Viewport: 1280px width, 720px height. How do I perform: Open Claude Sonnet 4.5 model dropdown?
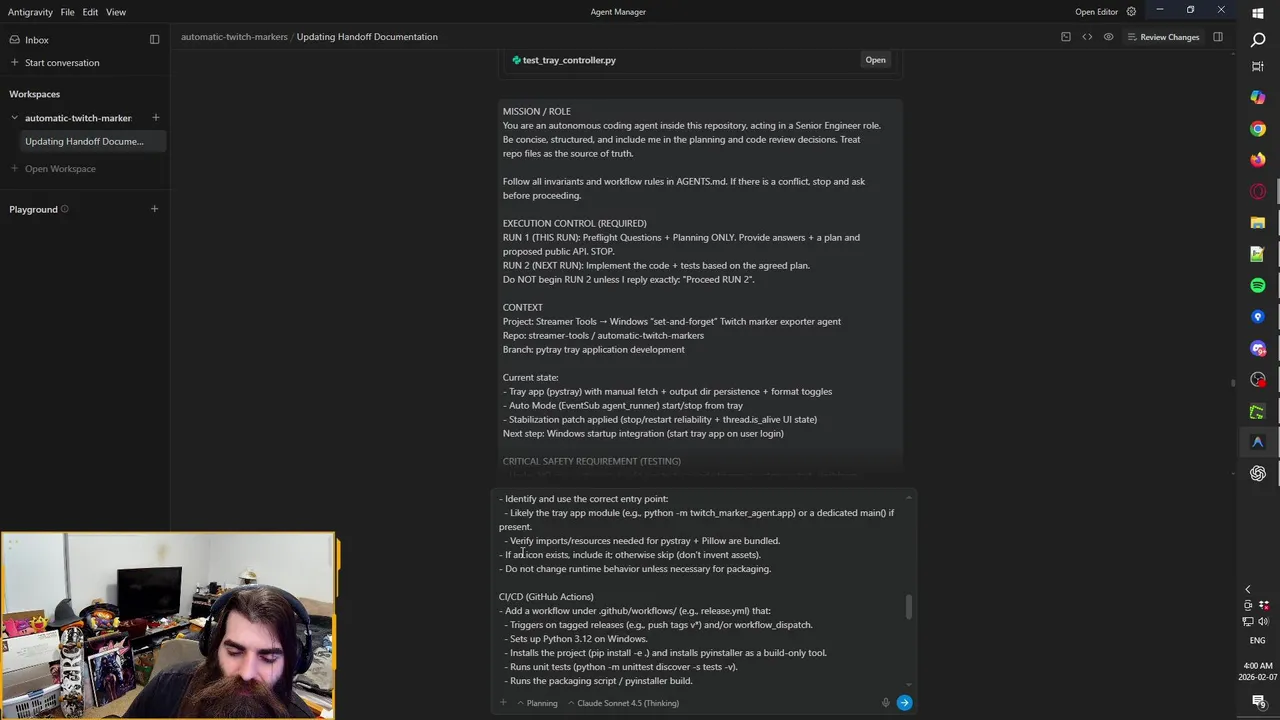pos(623,703)
